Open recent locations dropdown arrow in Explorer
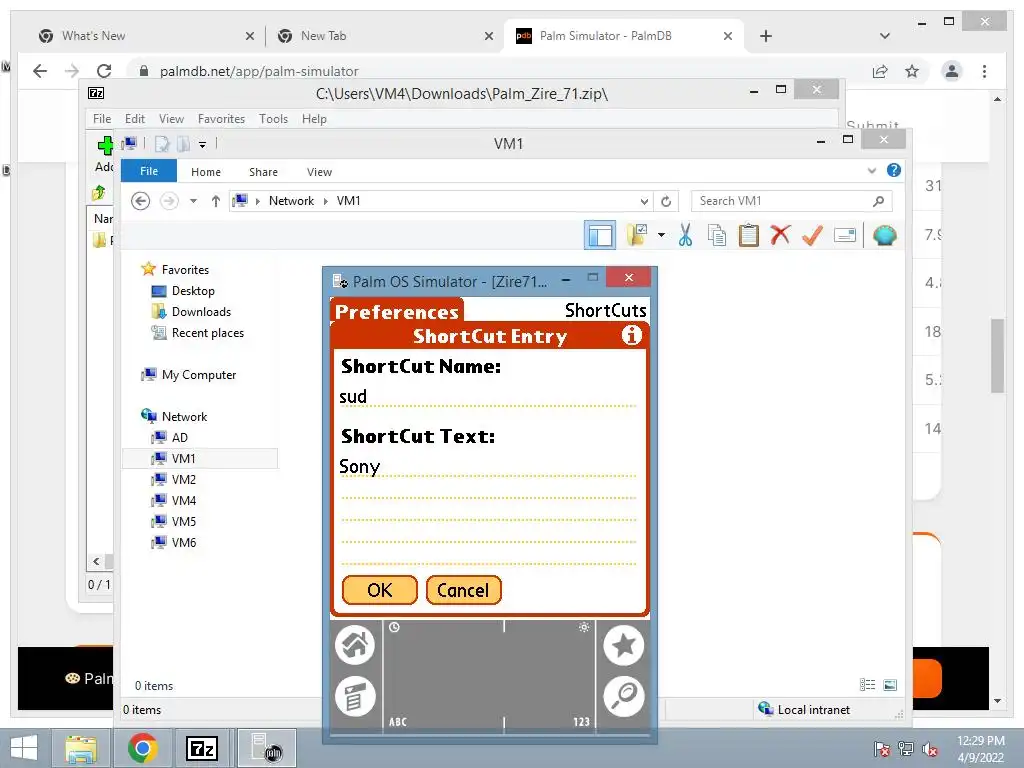The height and width of the screenshot is (768, 1024). (x=193, y=201)
